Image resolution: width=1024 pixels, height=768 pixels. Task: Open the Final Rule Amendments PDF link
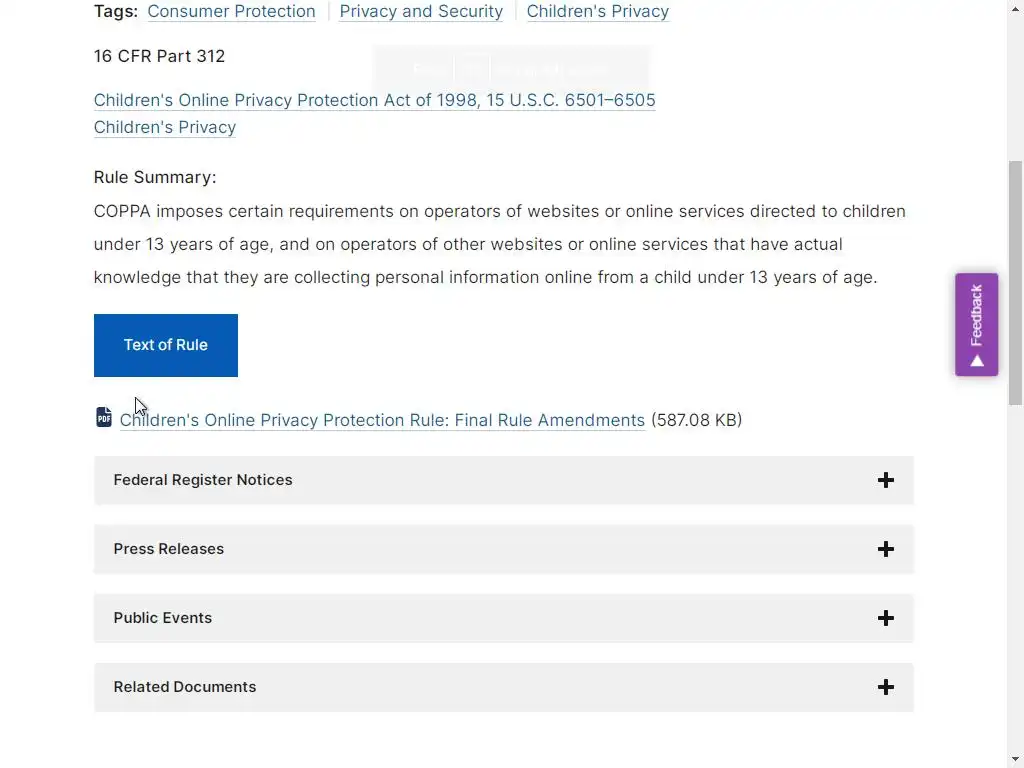[382, 421]
